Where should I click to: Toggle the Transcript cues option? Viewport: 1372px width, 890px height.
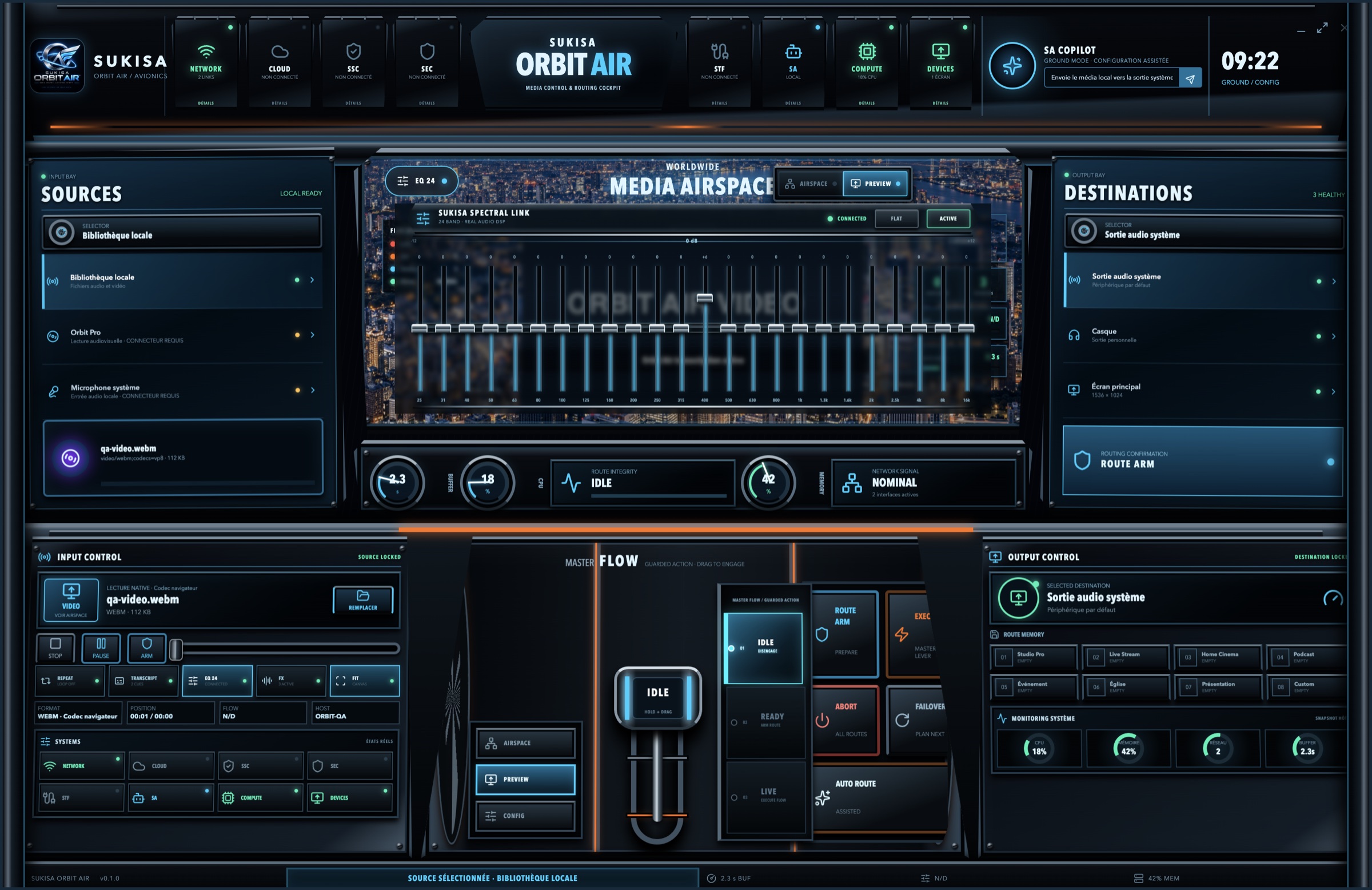(144, 681)
